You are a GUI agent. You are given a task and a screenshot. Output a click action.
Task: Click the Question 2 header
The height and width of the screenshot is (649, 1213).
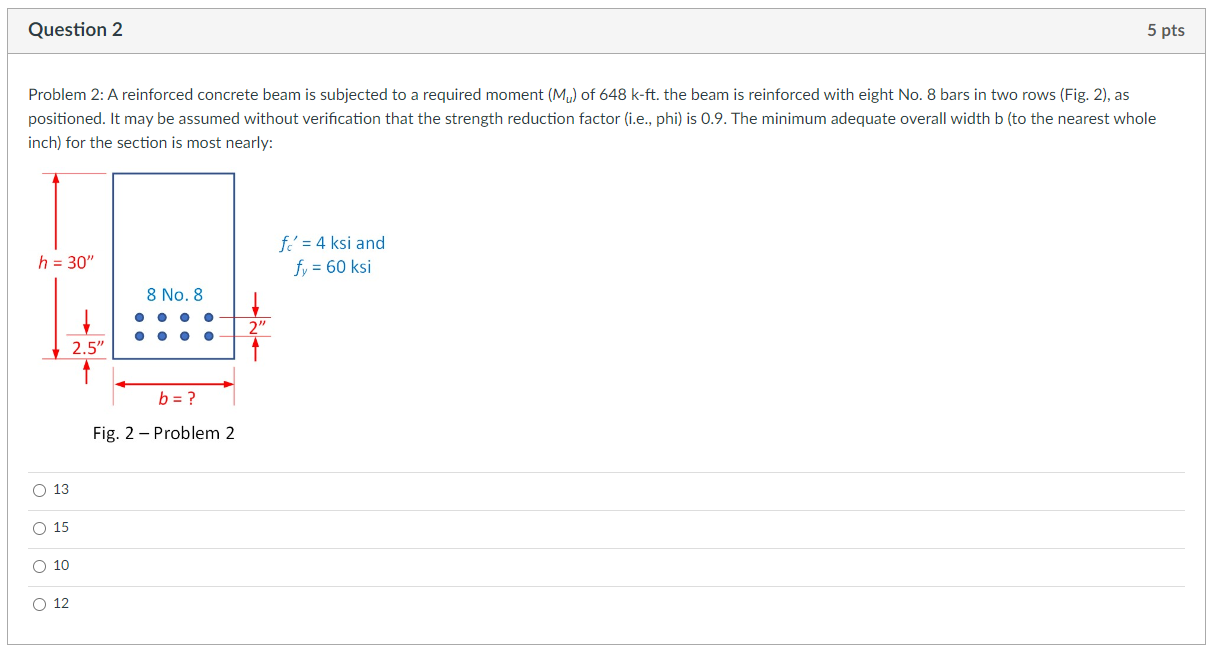point(76,30)
